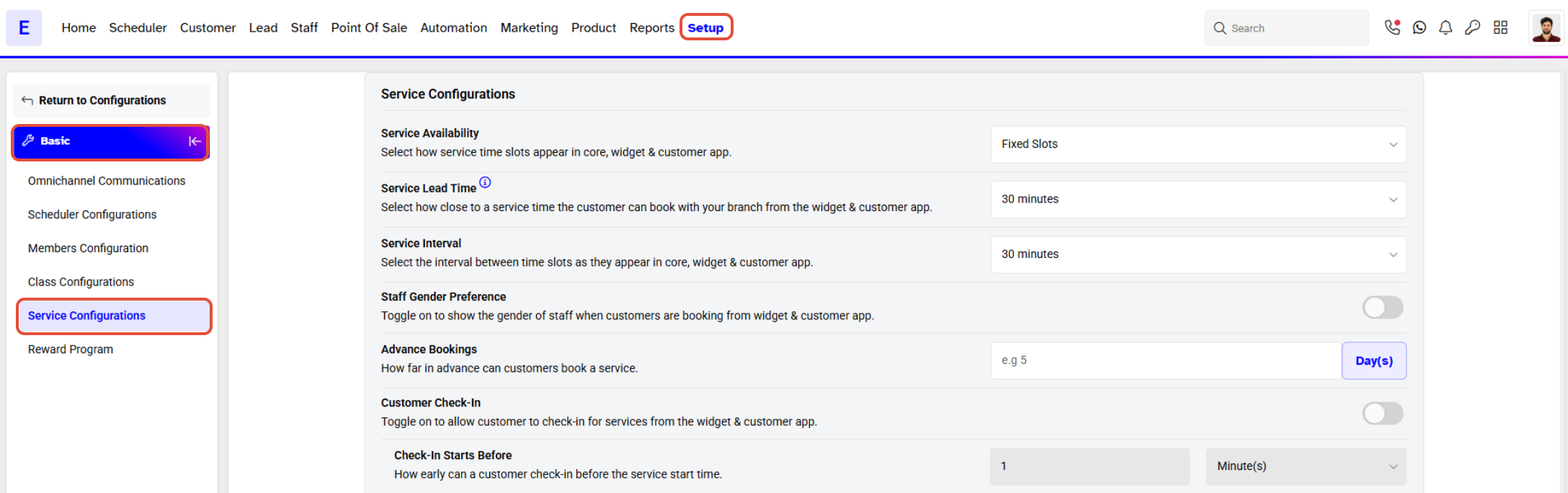Open Class Configurations
1568x493 pixels.
tap(81, 282)
